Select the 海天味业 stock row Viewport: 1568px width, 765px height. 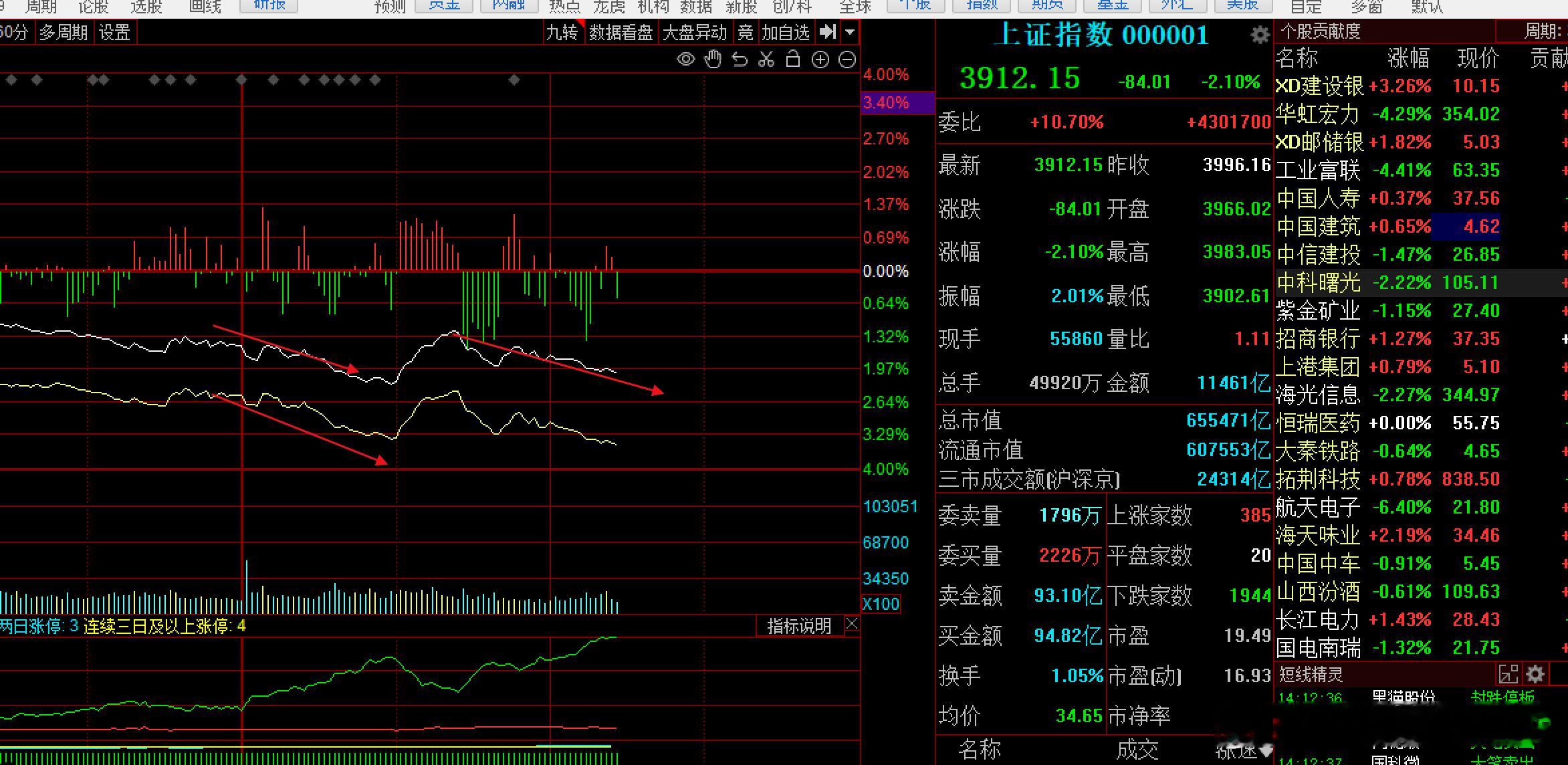click(x=1421, y=535)
